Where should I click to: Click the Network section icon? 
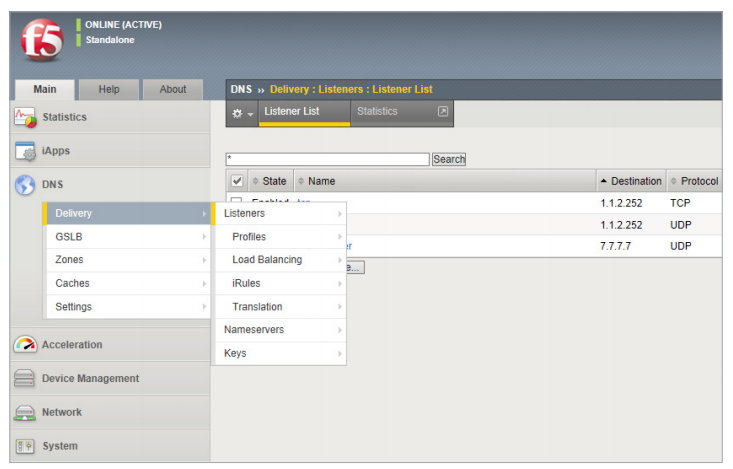point(25,412)
